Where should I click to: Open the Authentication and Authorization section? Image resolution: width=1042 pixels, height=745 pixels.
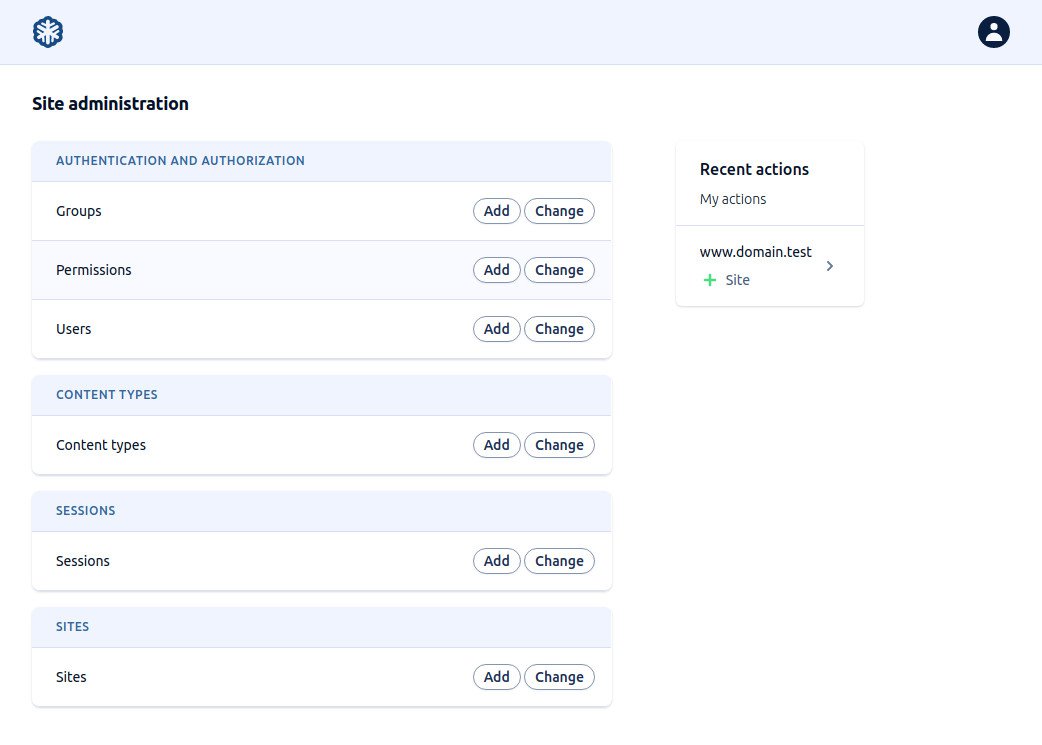[180, 161]
